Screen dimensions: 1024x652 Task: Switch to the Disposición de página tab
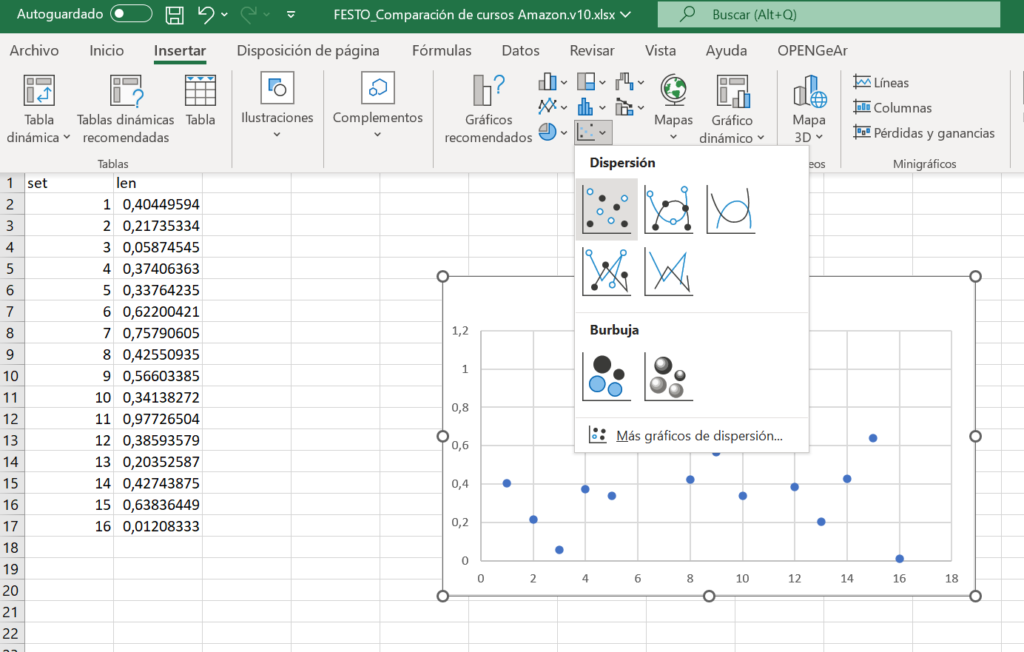pyautogui.click(x=308, y=50)
